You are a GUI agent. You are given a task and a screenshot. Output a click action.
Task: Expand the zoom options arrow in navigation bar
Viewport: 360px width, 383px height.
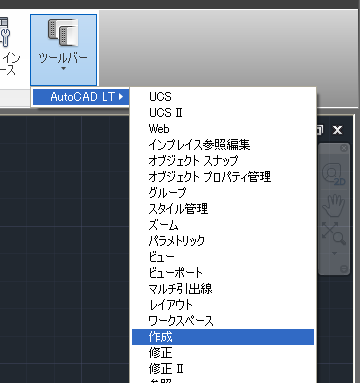[334, 253]
